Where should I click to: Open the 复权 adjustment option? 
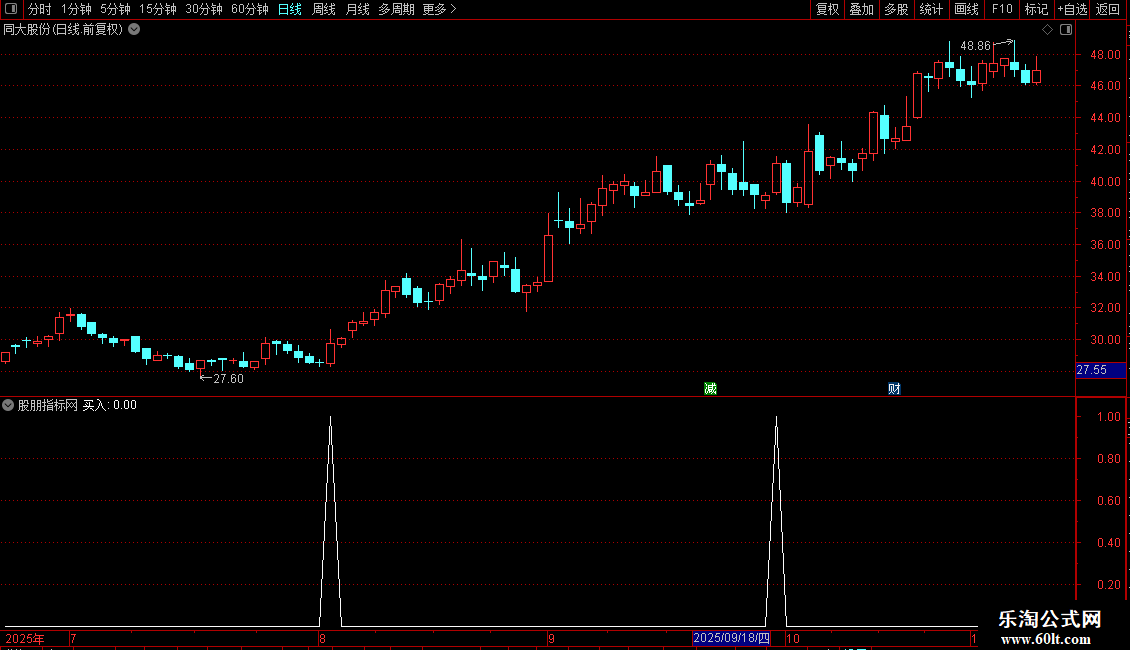827,9
